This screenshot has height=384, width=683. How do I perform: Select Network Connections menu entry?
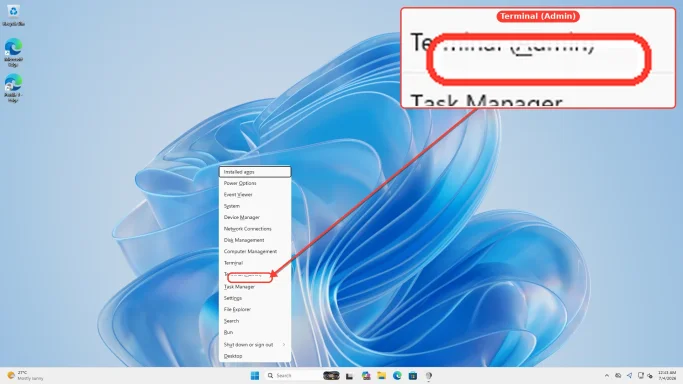point(255,229)
